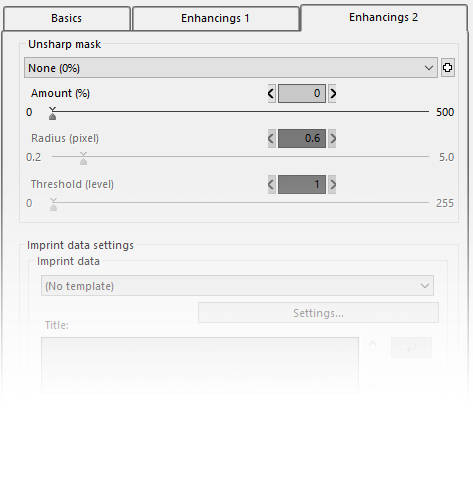Image resolution: width=473 pixels, height=479 pixels.
Task: Decrease Threshold (level) with the left arrow
Action: point(271,184)
